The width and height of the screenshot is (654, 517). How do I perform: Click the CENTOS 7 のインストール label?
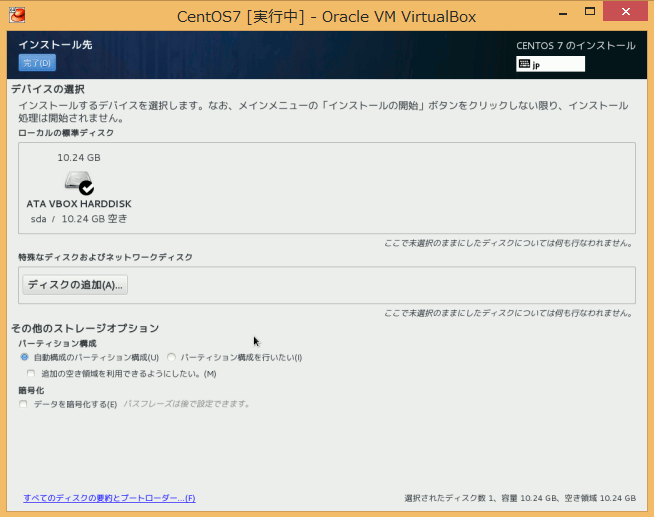(575, 46)
